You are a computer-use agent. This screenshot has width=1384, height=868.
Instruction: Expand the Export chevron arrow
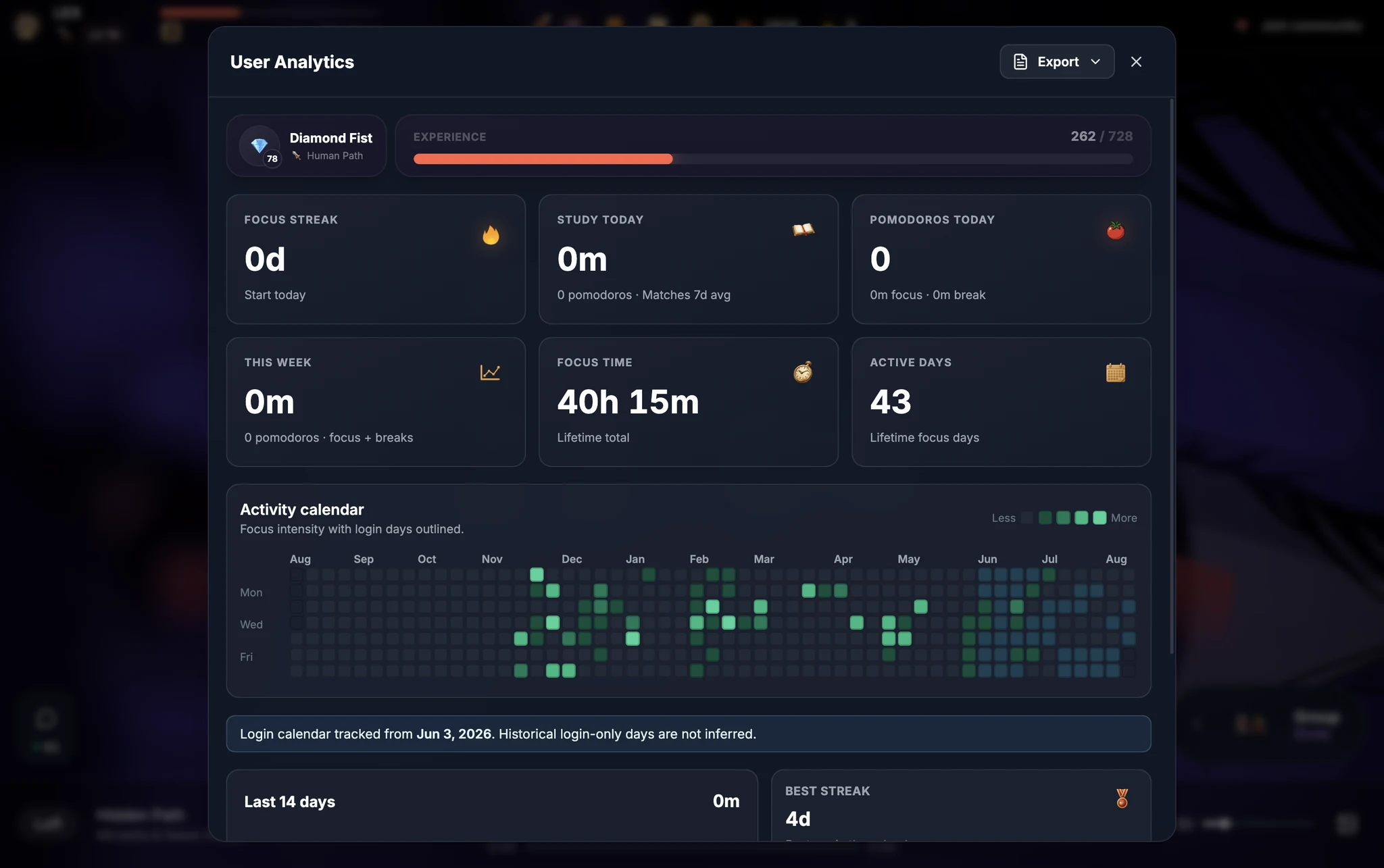tap(1095, 62)
